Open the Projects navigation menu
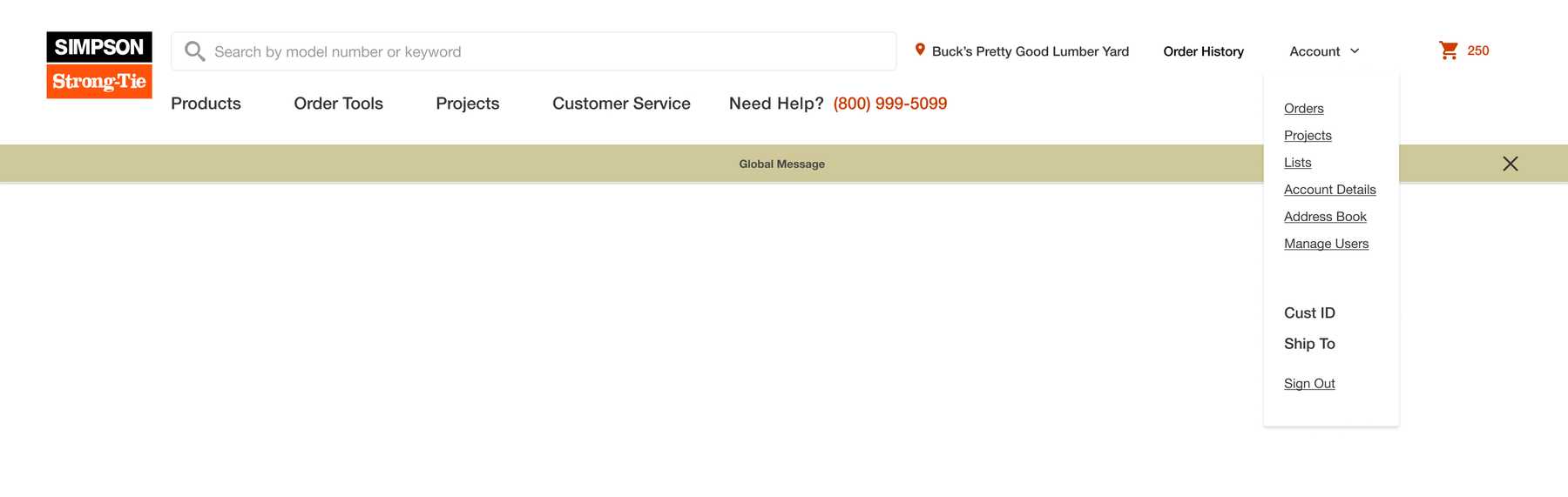 [468, 104]
